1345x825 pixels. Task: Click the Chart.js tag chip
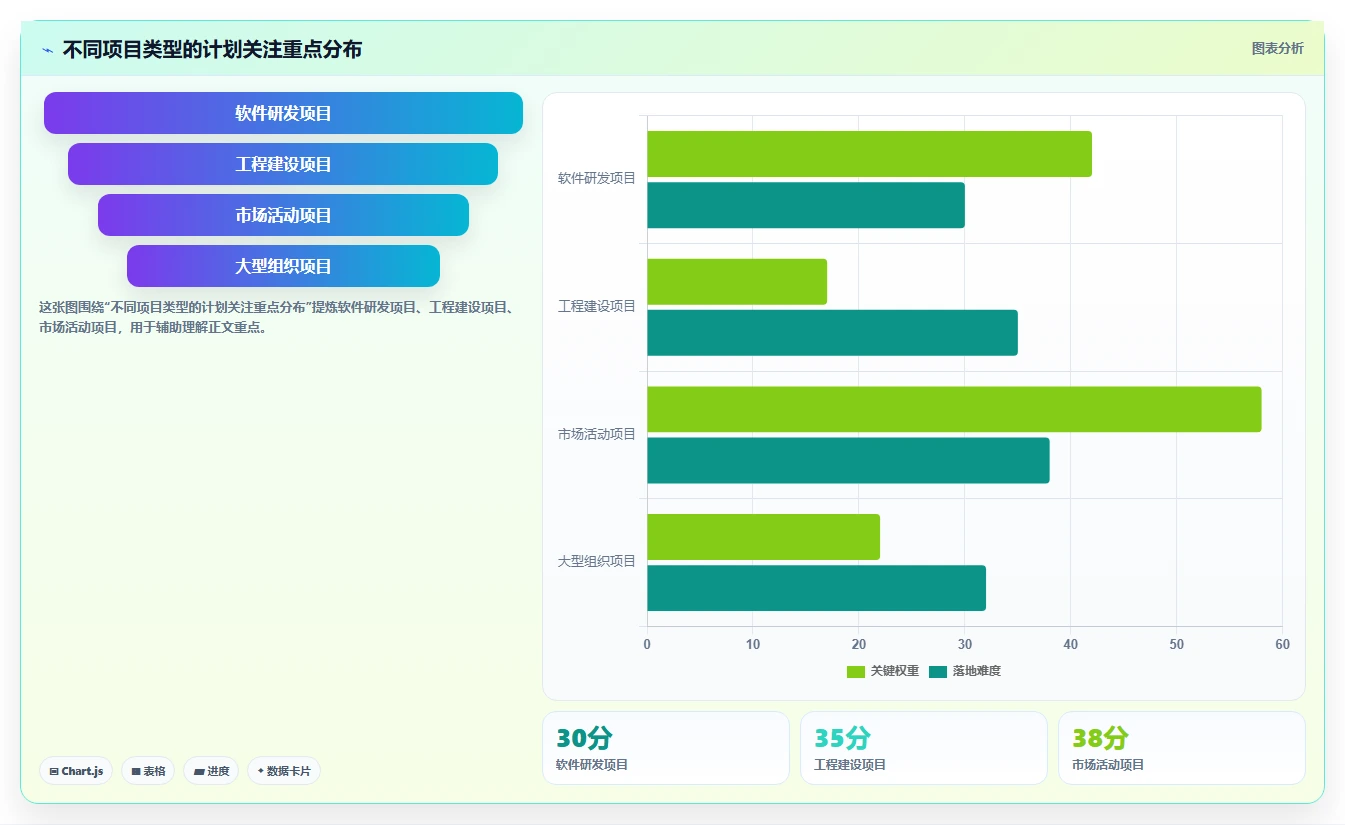(76, 771)
